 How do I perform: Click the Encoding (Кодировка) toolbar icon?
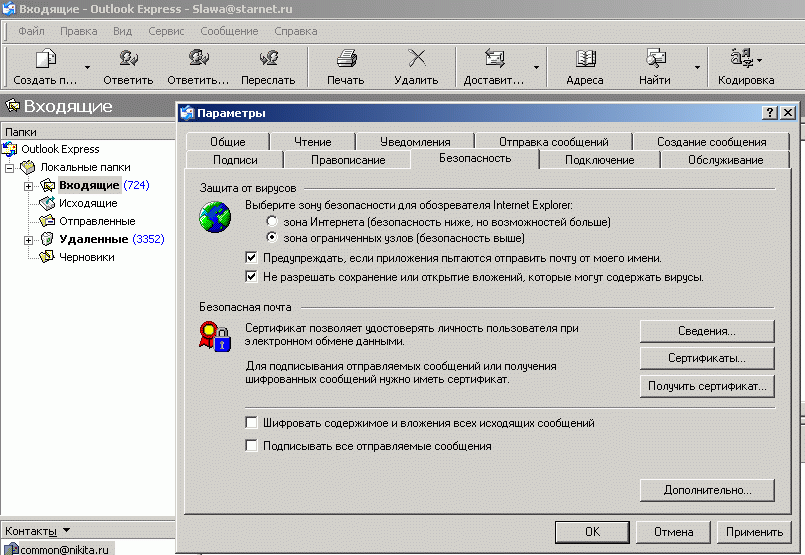click(741, 58)
